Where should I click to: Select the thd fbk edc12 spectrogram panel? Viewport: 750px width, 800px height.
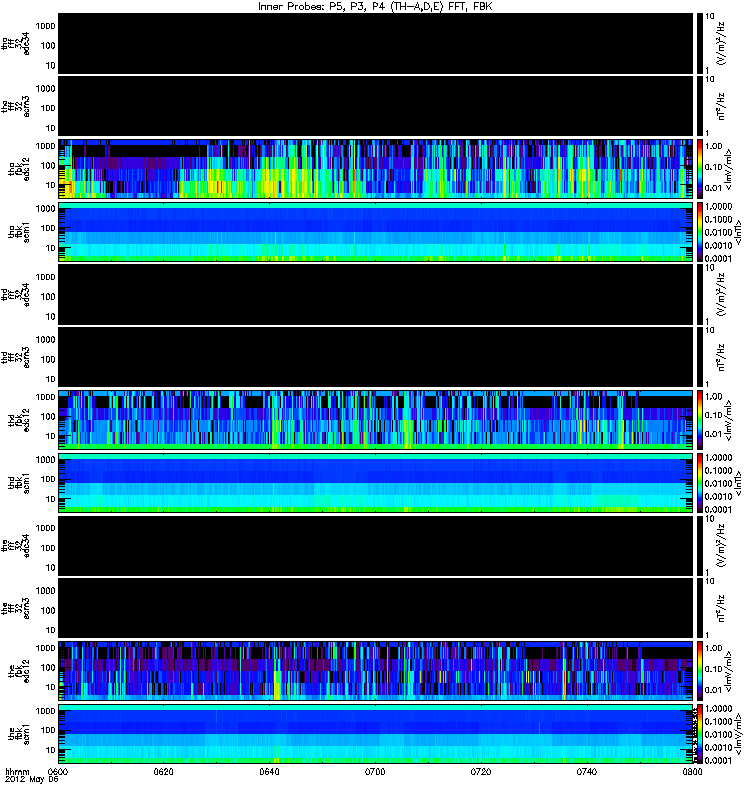pyautogui.click(x=376, y=420)
